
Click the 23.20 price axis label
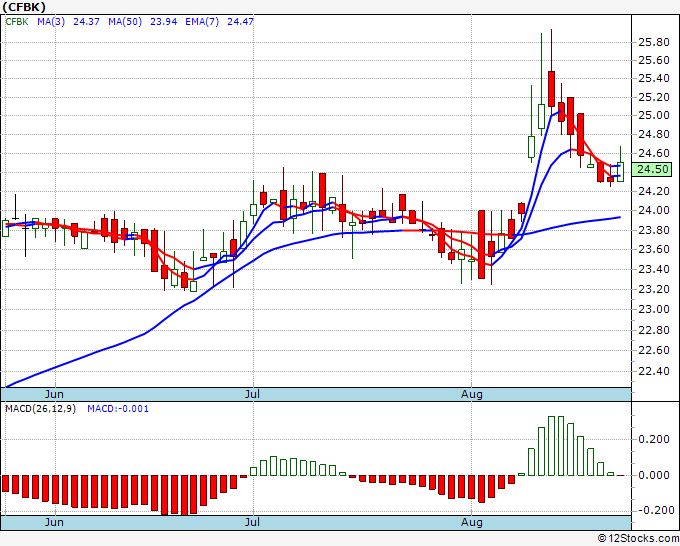click(654, 289)
